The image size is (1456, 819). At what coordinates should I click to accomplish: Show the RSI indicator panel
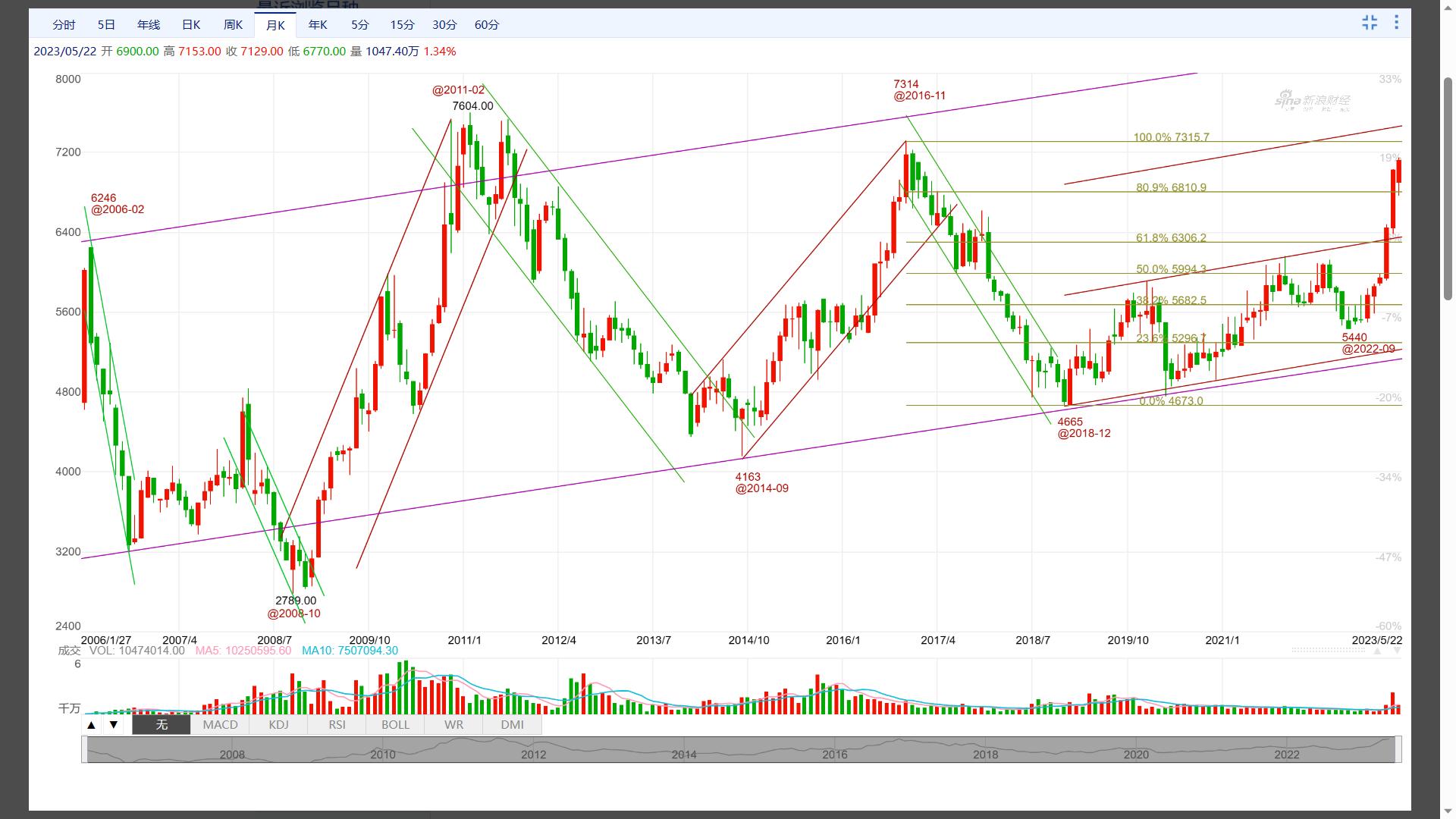click(x=337, y=725)
